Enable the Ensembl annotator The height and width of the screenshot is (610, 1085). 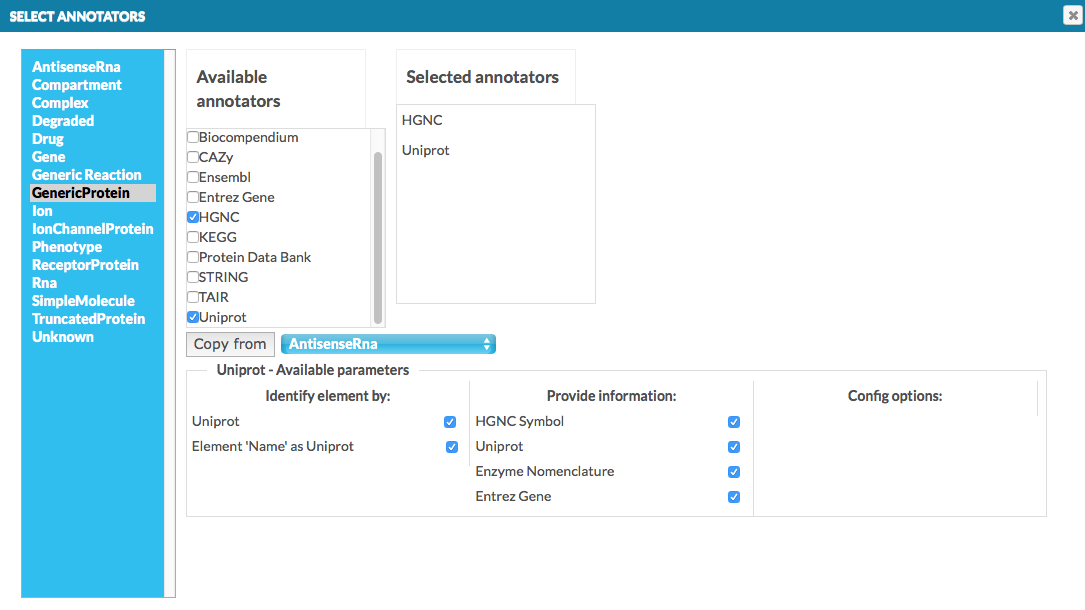[x=192, y=177]
